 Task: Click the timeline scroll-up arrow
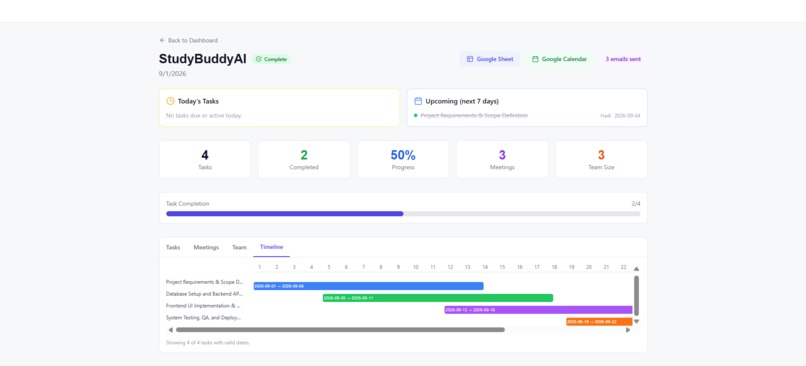[636, 269]
